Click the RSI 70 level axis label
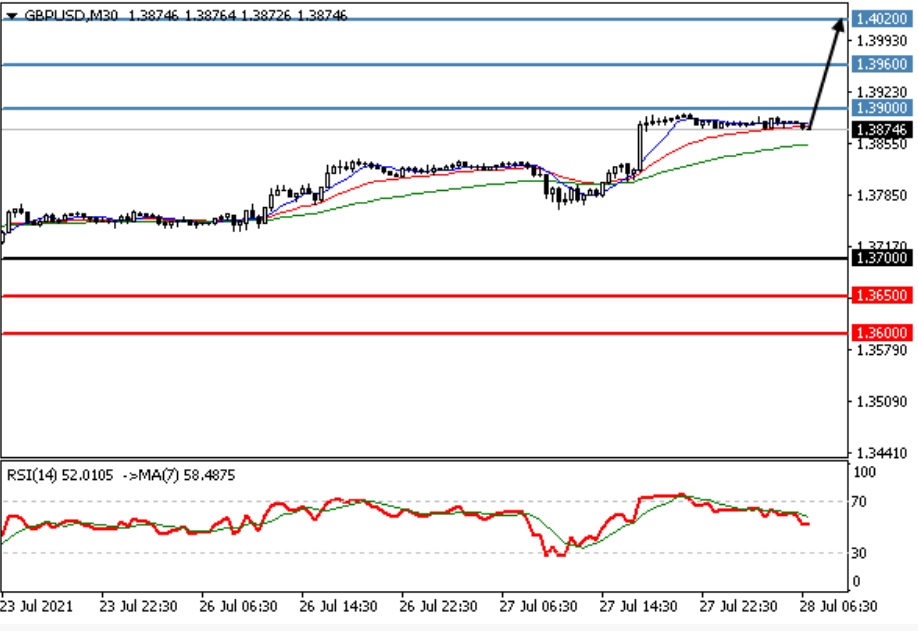The height and width of the screenshot is (631, 918). coord(859,502)
